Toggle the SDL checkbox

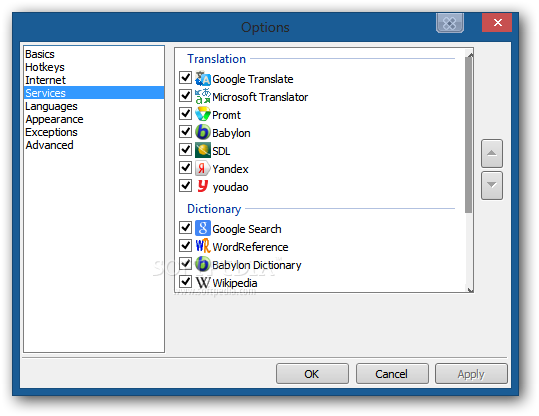pyautogui.click(x=186, y=149)
